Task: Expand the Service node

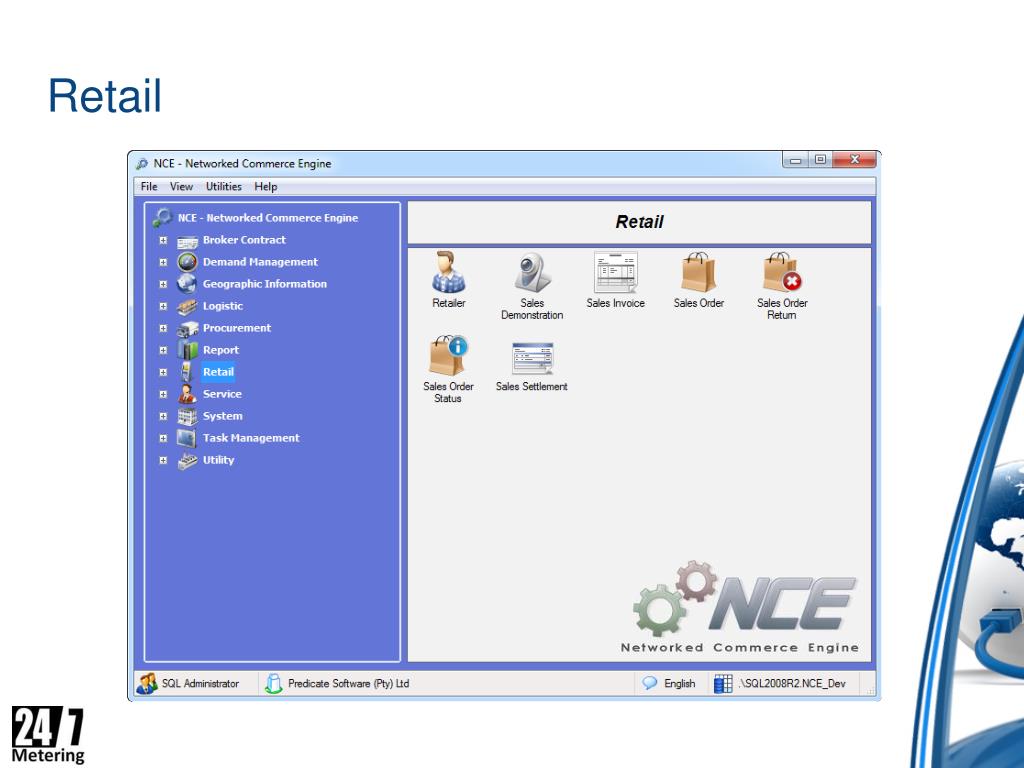Action: [163, 394]
